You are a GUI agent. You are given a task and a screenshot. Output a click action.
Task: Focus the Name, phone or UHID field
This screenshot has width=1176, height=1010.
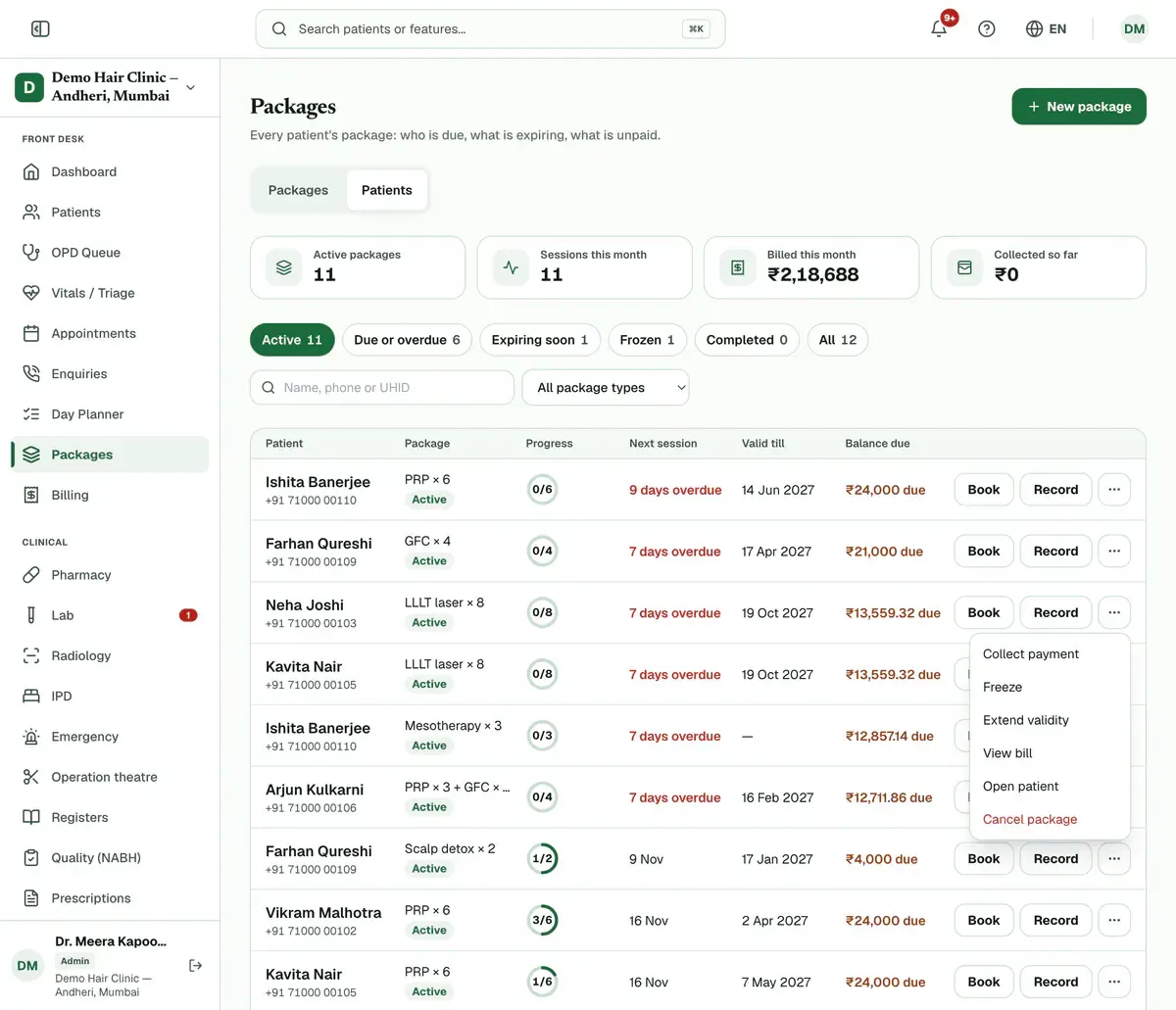click(382, 388)
